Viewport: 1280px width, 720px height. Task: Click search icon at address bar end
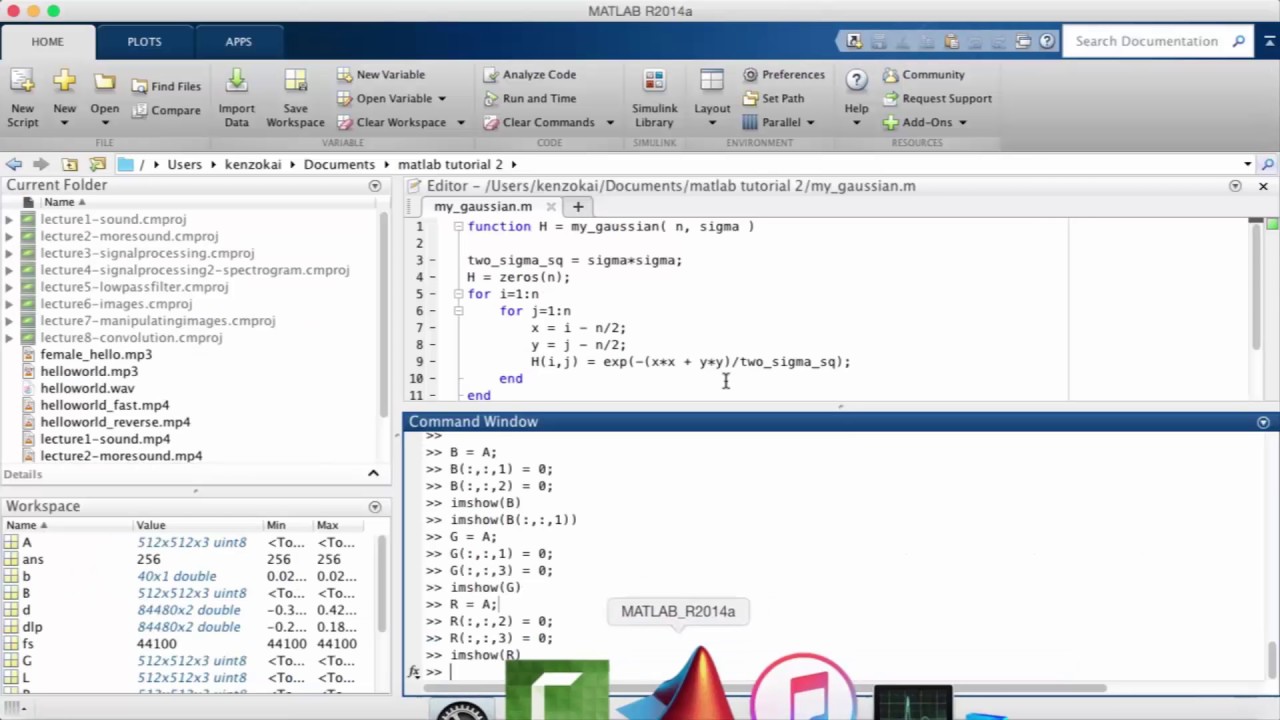1268,164
